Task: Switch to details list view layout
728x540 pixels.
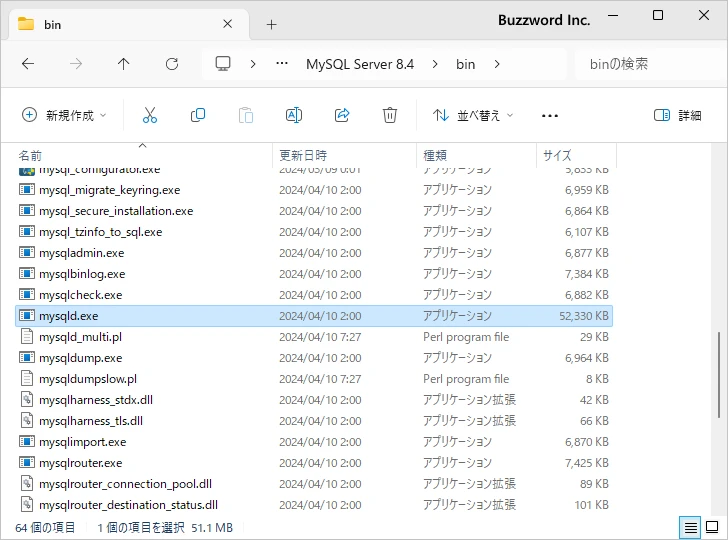Action: [690, 526]
